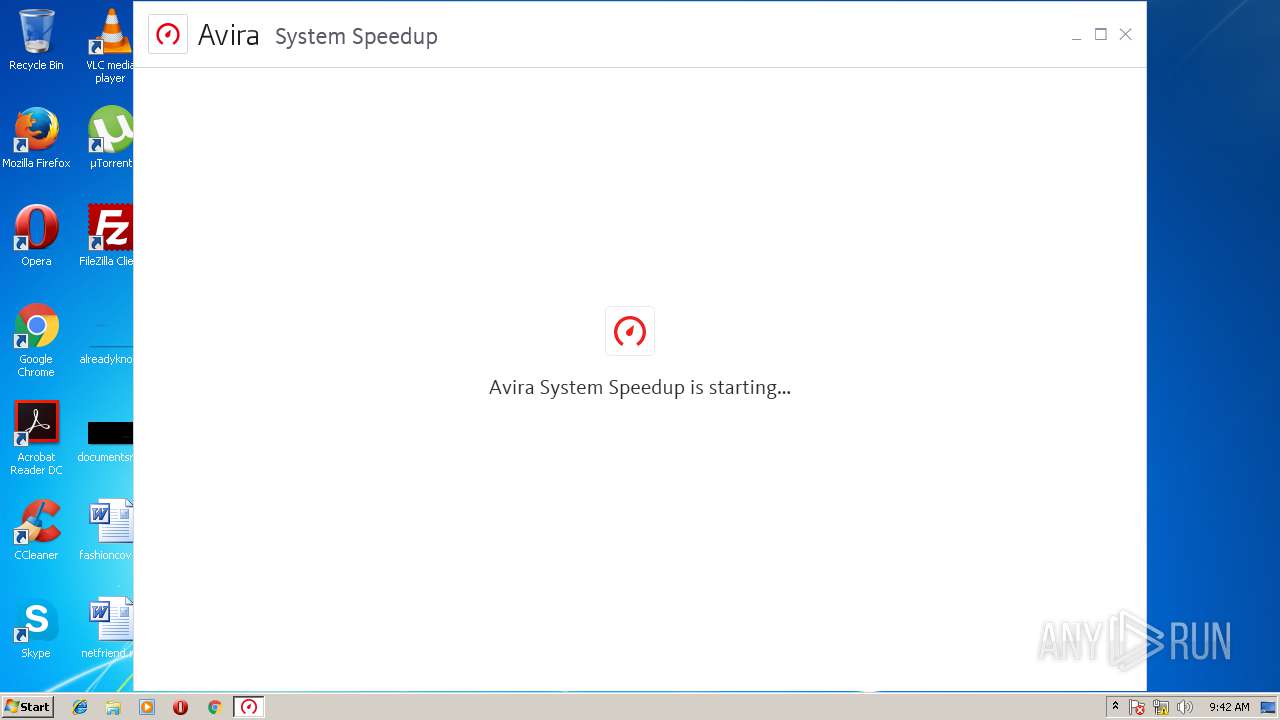1280x720 pixels.
Task: Select the Opera desktop shortcut
Action: tap(36, 236)
